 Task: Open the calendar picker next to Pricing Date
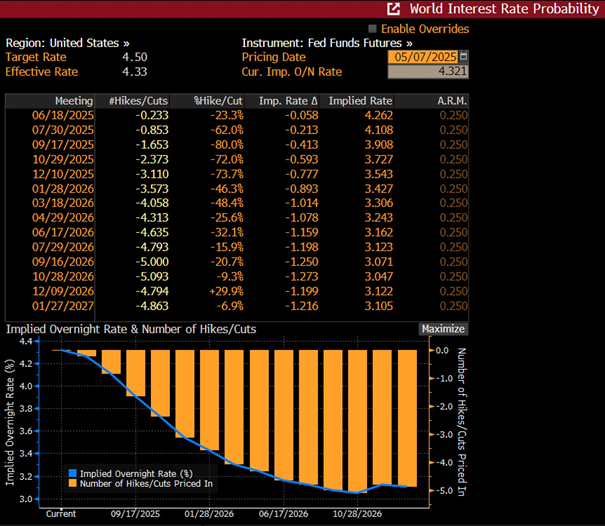[463, 57]
